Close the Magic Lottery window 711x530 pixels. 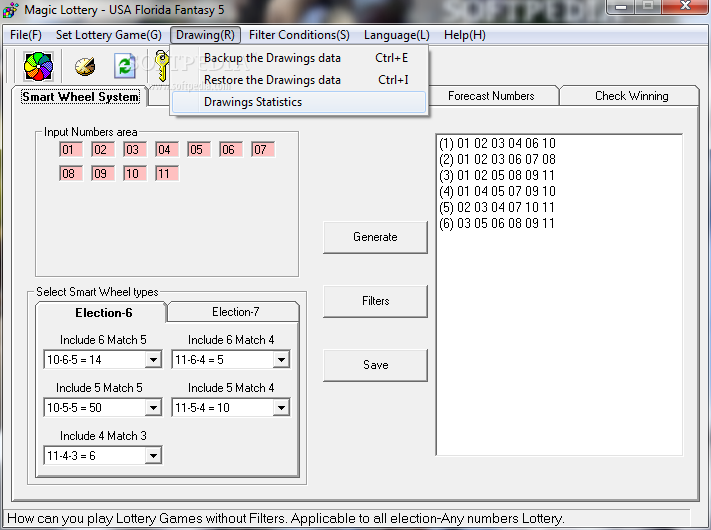[x=685, y=7]
